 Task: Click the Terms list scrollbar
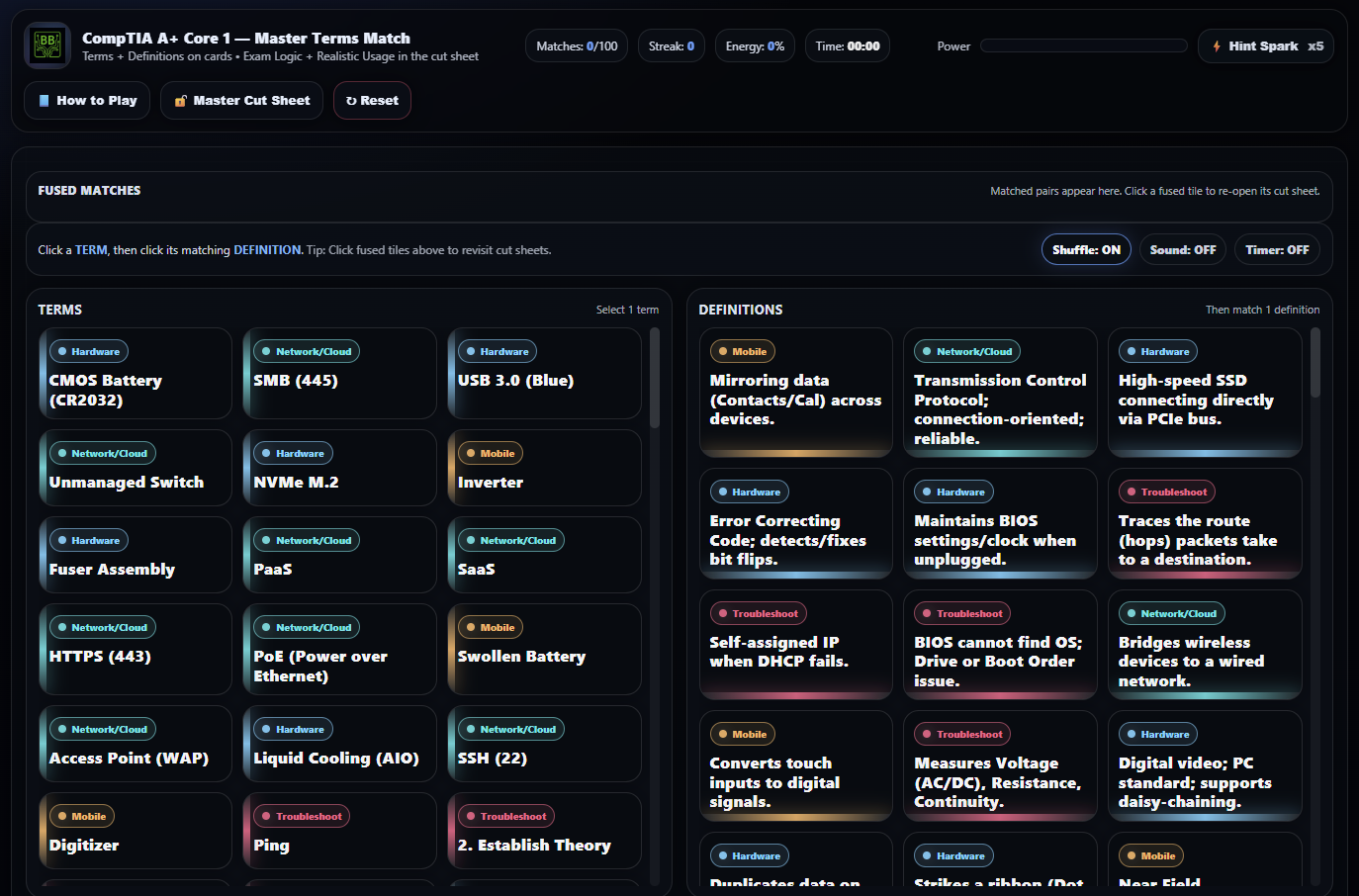click(654, 379)
